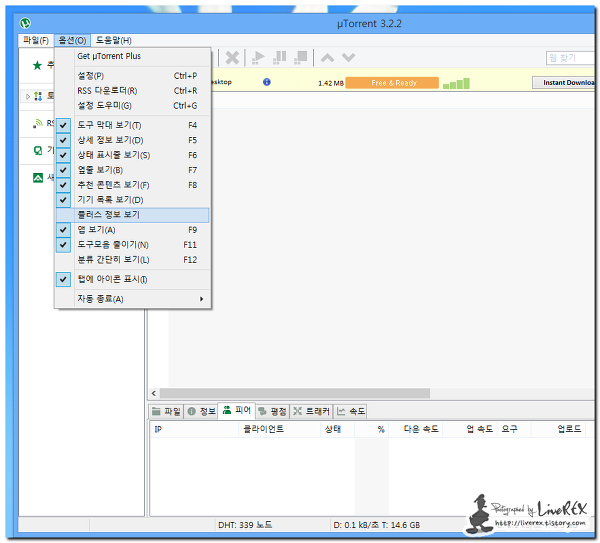Uncheck 도구 막대 보기(T) toolbar view
600x543 pixels.
point(132,125)
